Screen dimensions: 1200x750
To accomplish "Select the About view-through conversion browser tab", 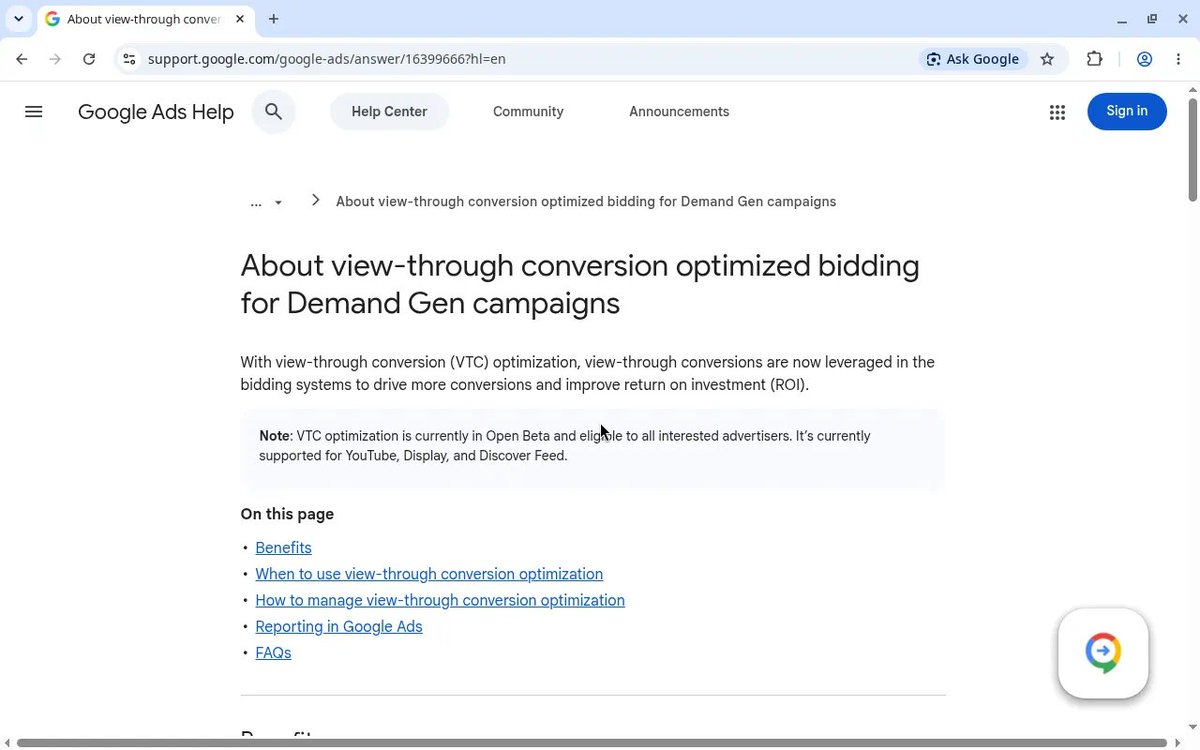I will [x=146, y=19].
